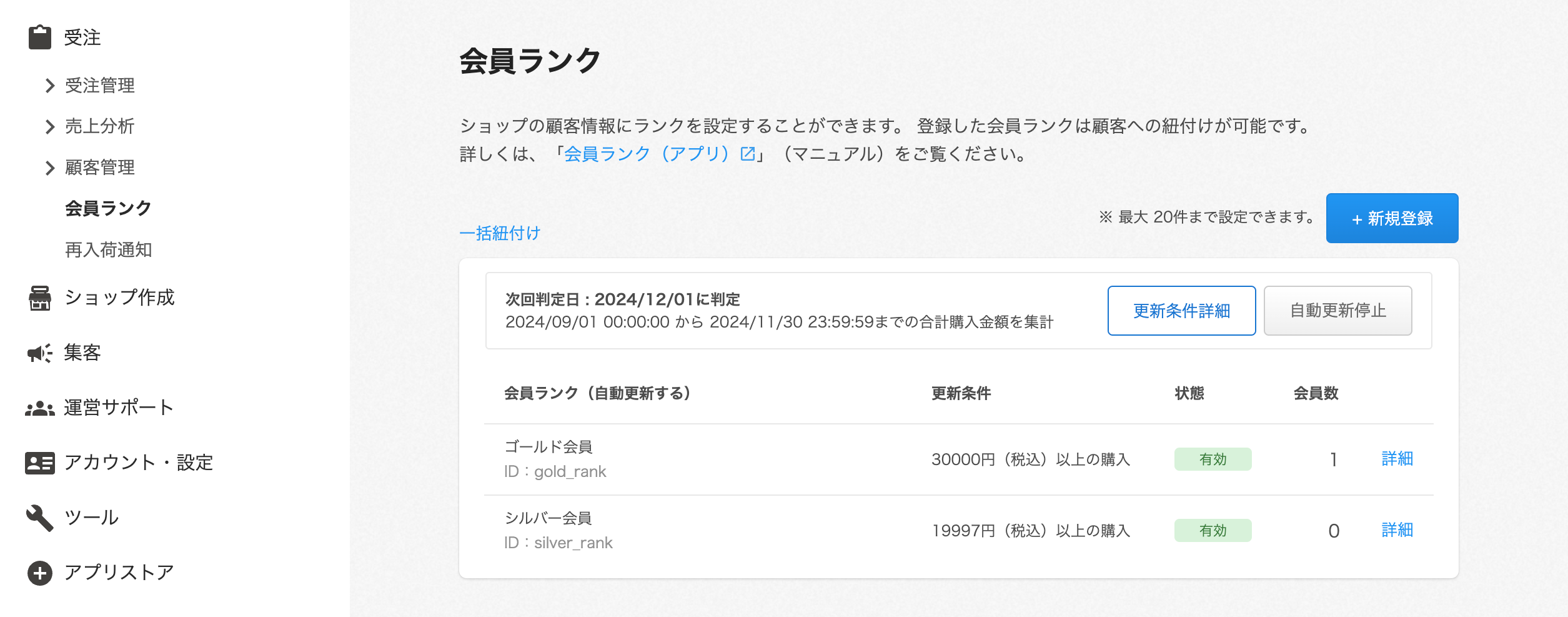Screen dimensions: 1568x617
Task: Open 詳細 for ゴールド会員 row
Action: coord(1397,459)
